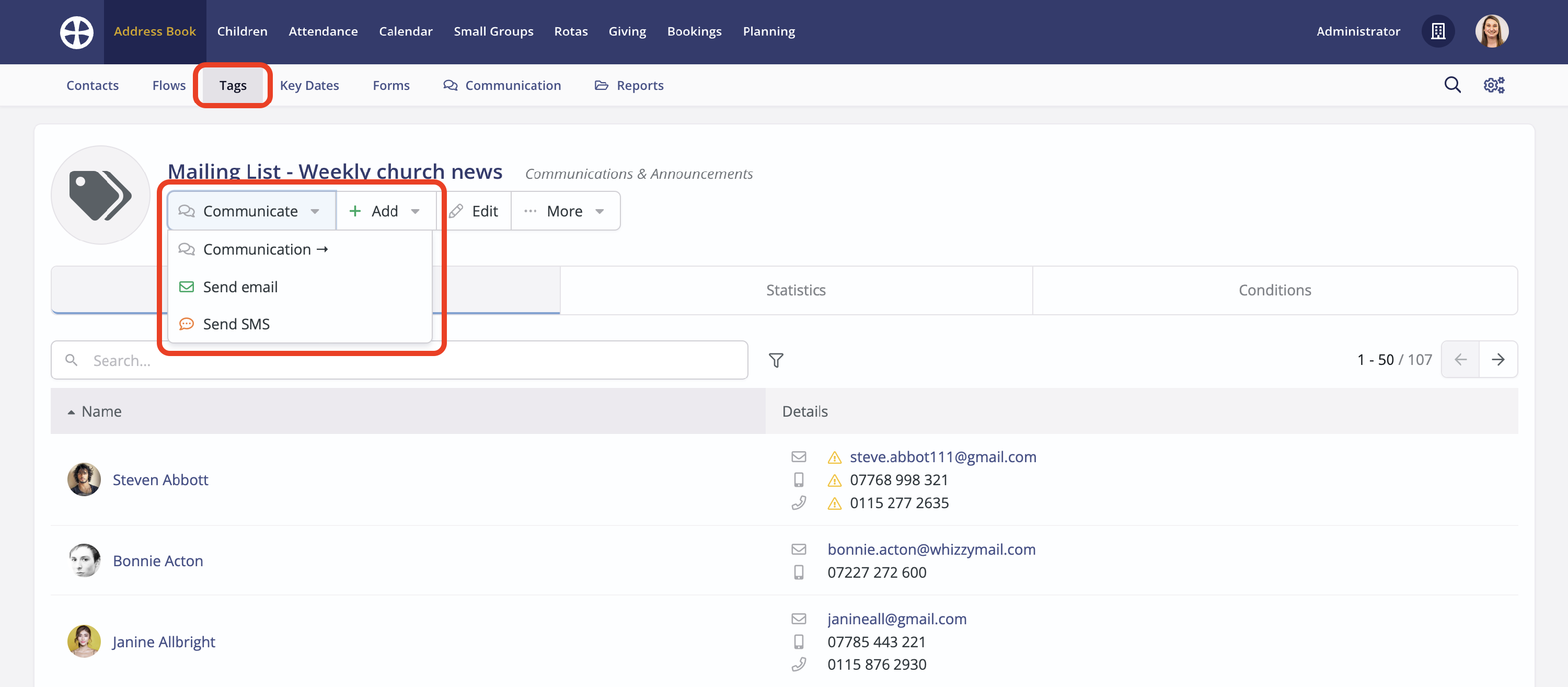Image resolution: width=1568 pixels, height=687 pixels.
Task: Click the large tag icon
Action: (x=100, y=195)
